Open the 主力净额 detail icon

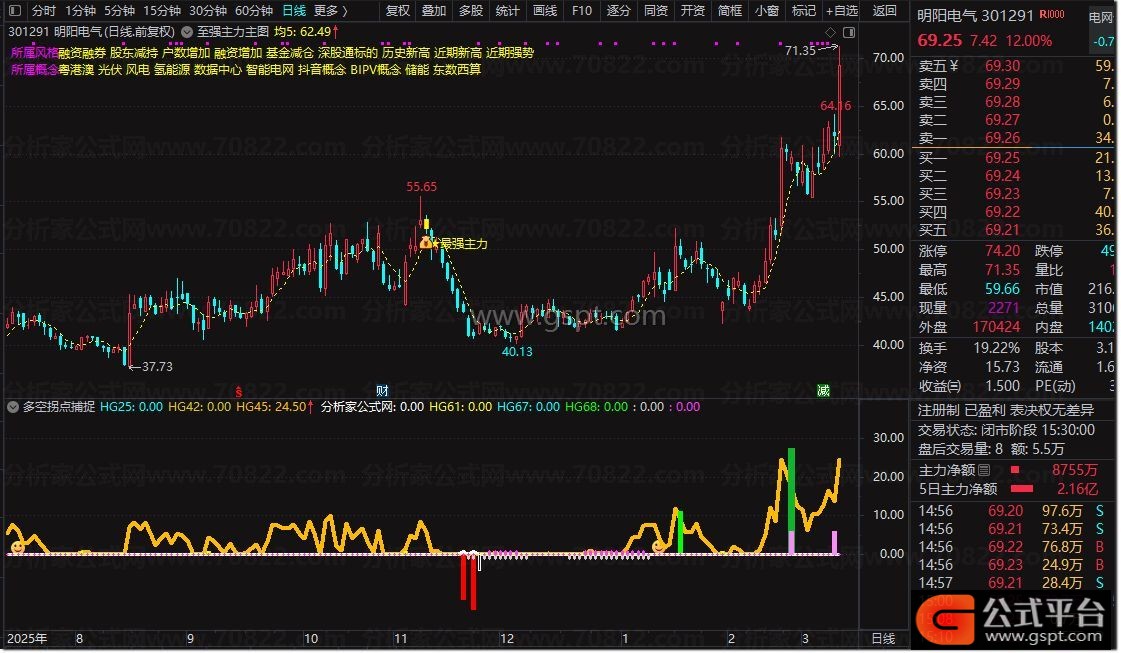point(984,469)
